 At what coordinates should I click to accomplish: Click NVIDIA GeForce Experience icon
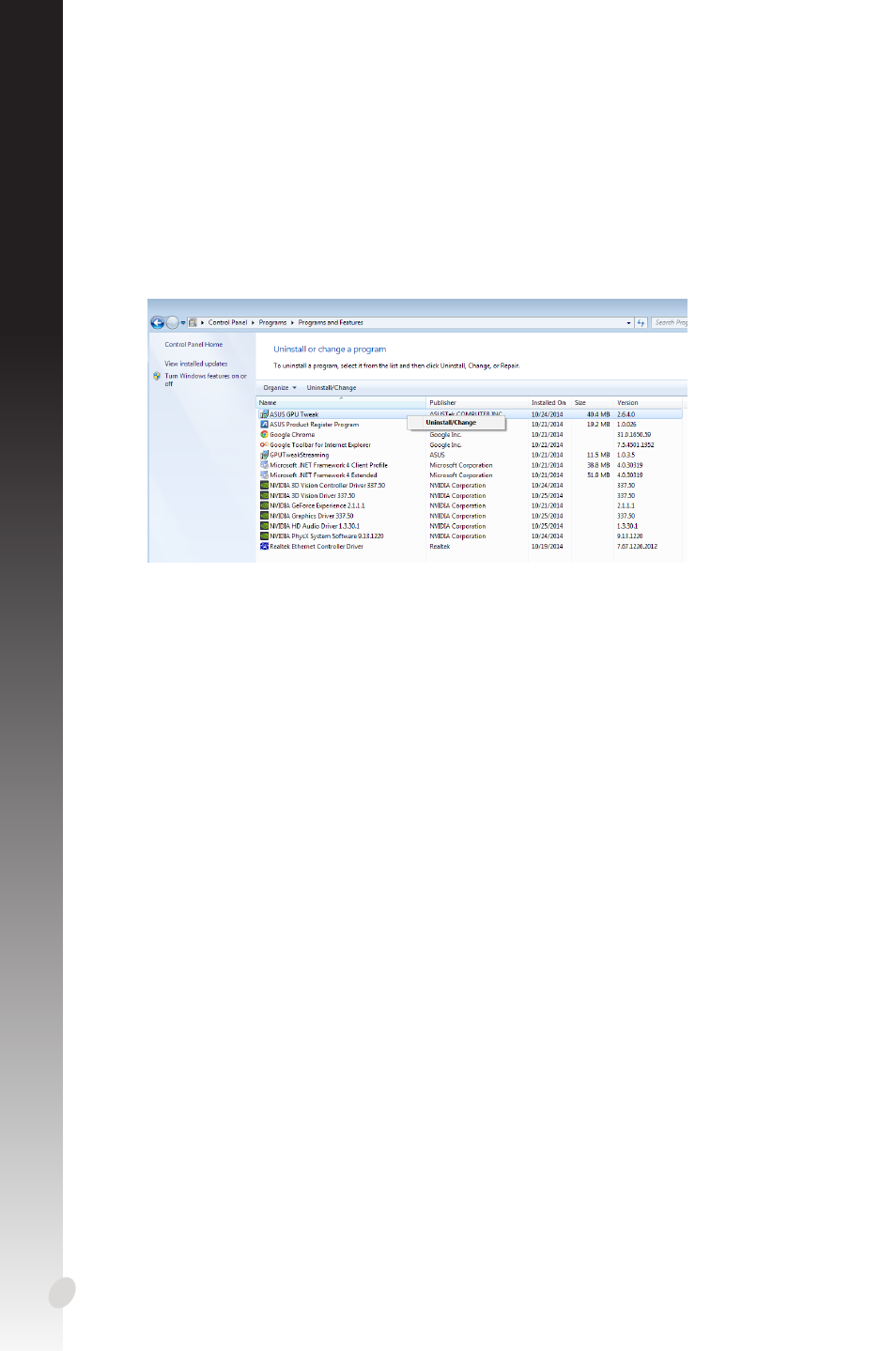(264, 505)
